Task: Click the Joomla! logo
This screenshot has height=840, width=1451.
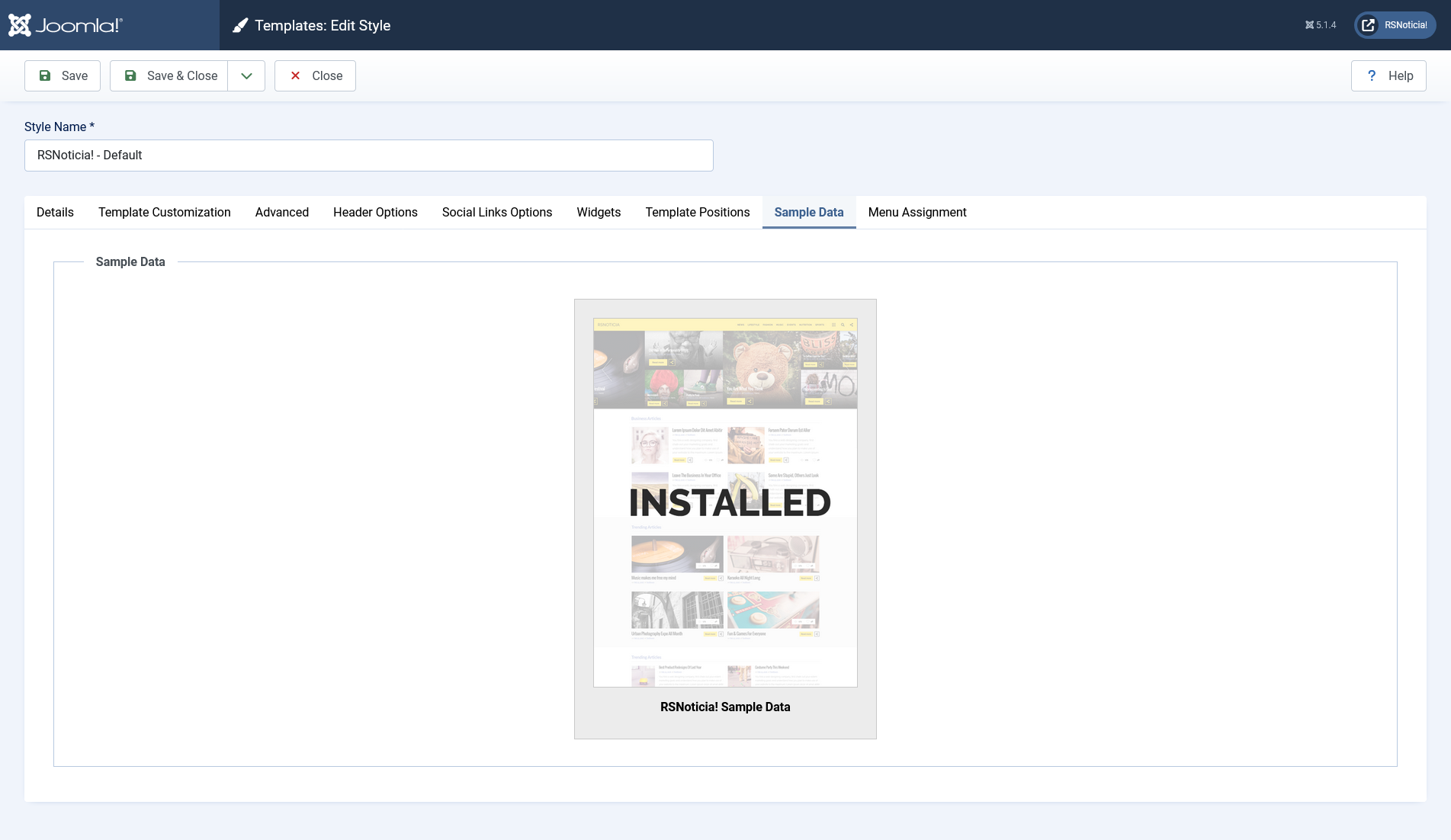Action: [x=66, y=25]
